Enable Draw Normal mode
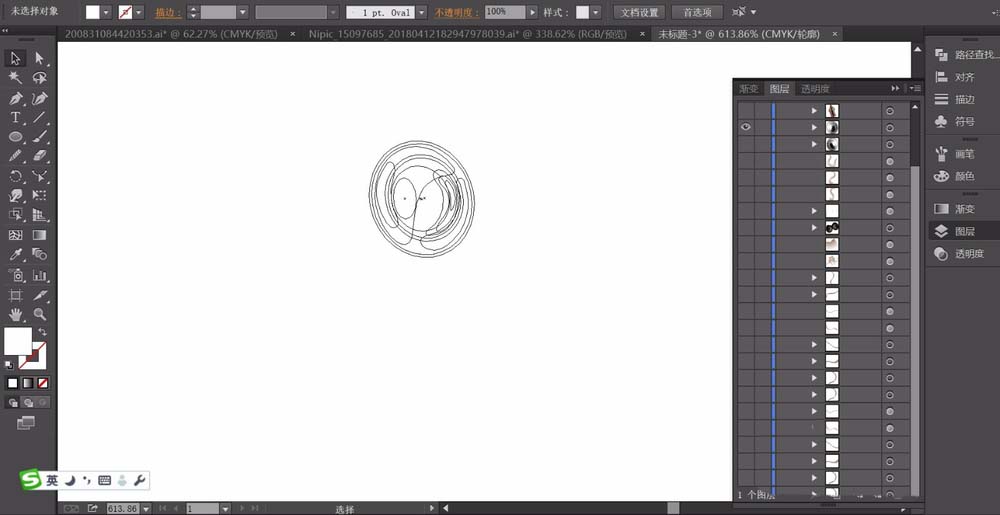 click(x=13, y=403)
